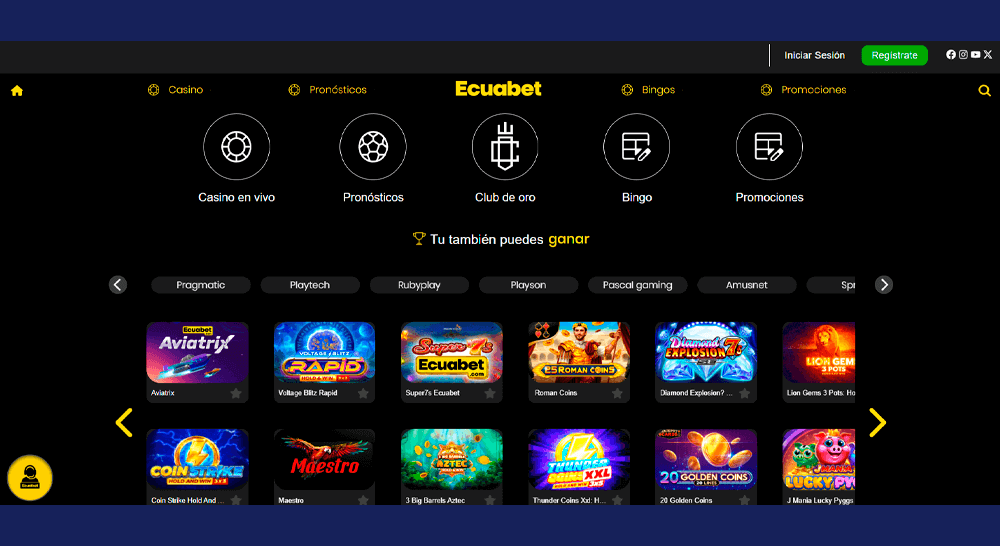Image resolution: width=1000 pixels, height=546 pixels.
Task: Click the green Regístrate button
Action: (894, 55)
